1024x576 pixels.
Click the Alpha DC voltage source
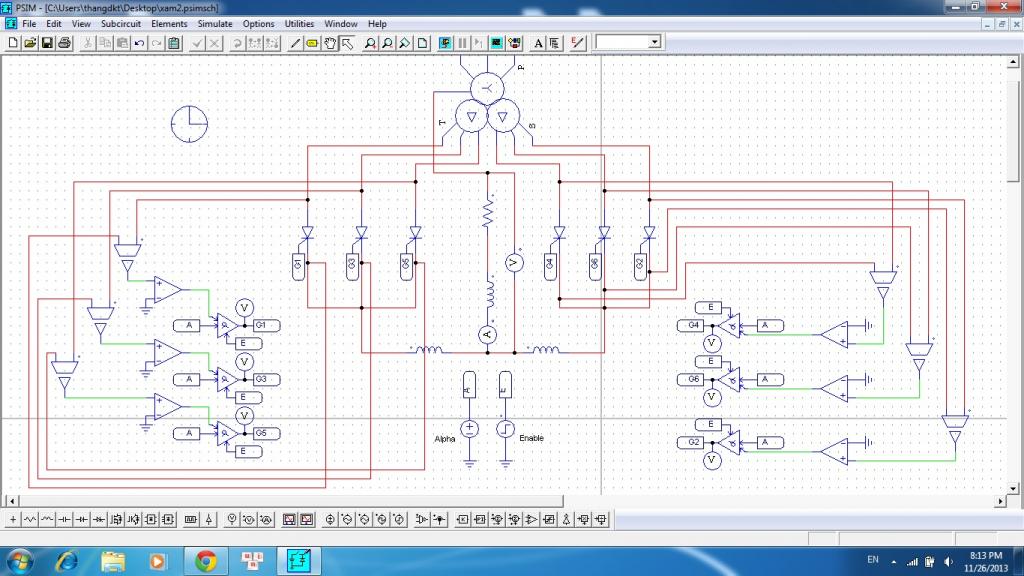[x=470, y=428]
